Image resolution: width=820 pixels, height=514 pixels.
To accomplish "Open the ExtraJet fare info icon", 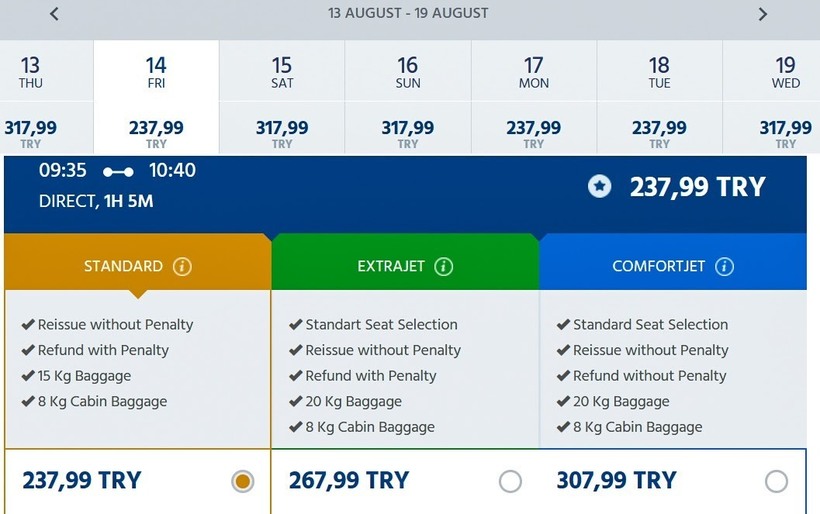I will (x=444, y=266).
